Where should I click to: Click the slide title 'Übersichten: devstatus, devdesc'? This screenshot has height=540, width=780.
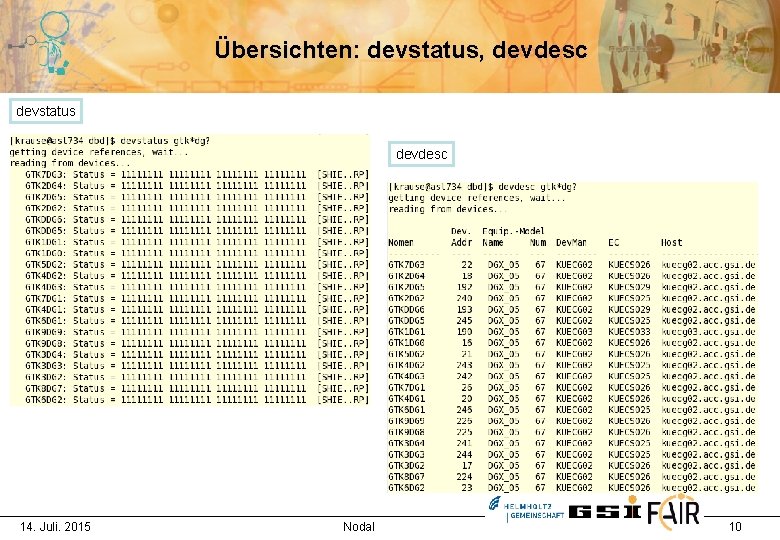[x=401, y=49]
